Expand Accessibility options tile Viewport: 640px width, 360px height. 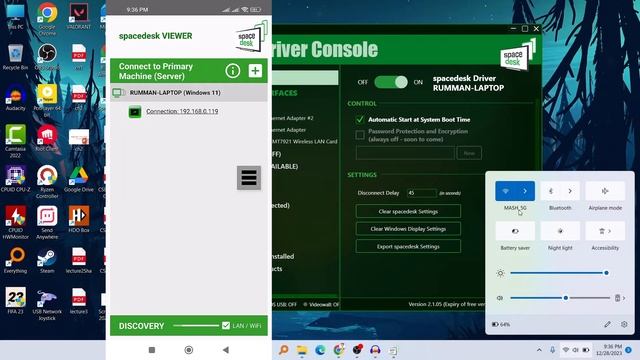tap(605, 231)
